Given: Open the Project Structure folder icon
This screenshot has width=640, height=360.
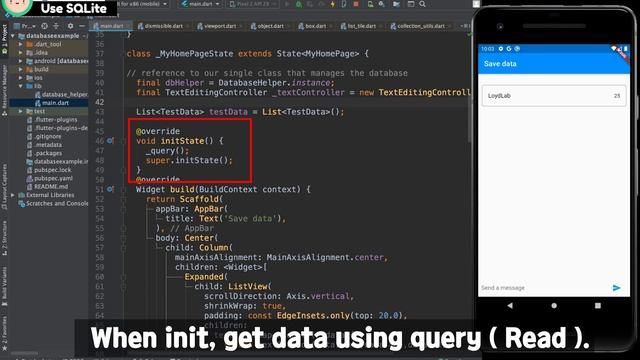Looking at the screenshot, I should pos(396,4).
